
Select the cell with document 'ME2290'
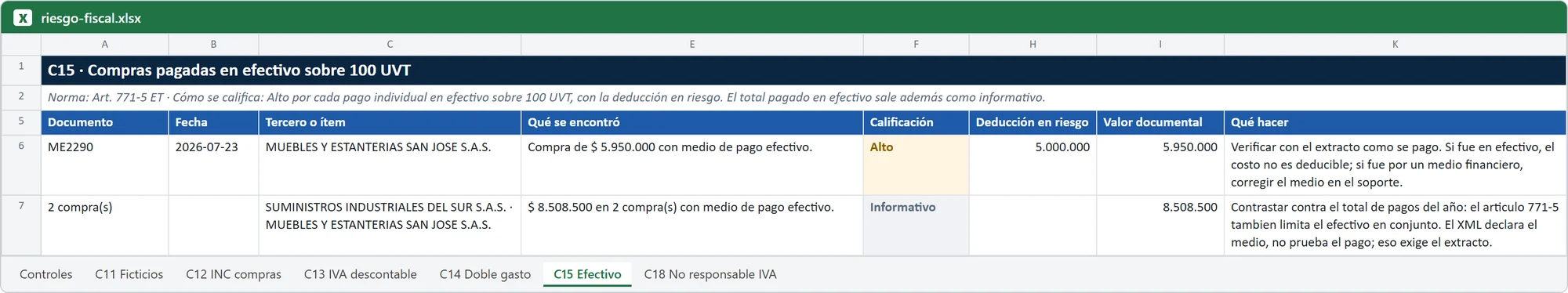coord(105,165)
